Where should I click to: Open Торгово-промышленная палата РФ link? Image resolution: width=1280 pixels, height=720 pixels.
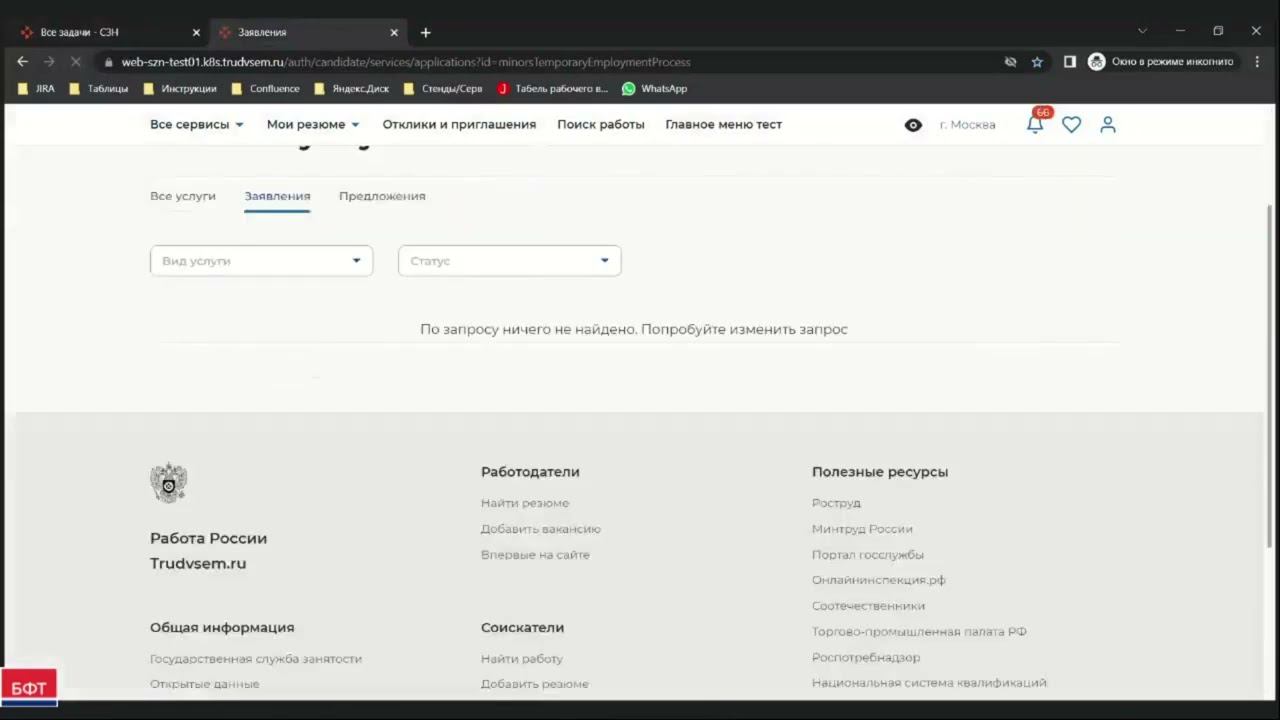pyautogui.click(x=919, y=632)
